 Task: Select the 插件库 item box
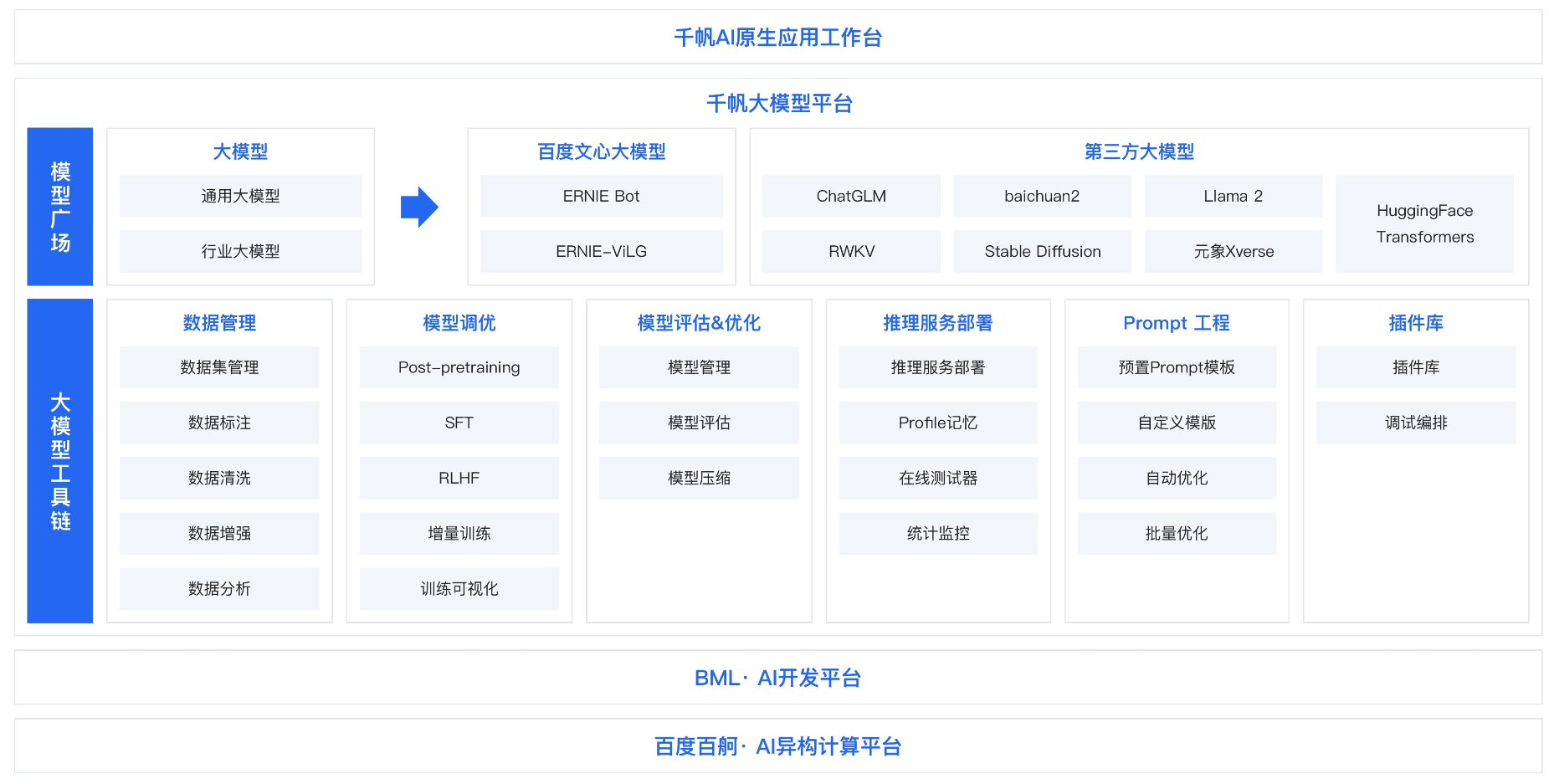click(x=1416, y=367)
